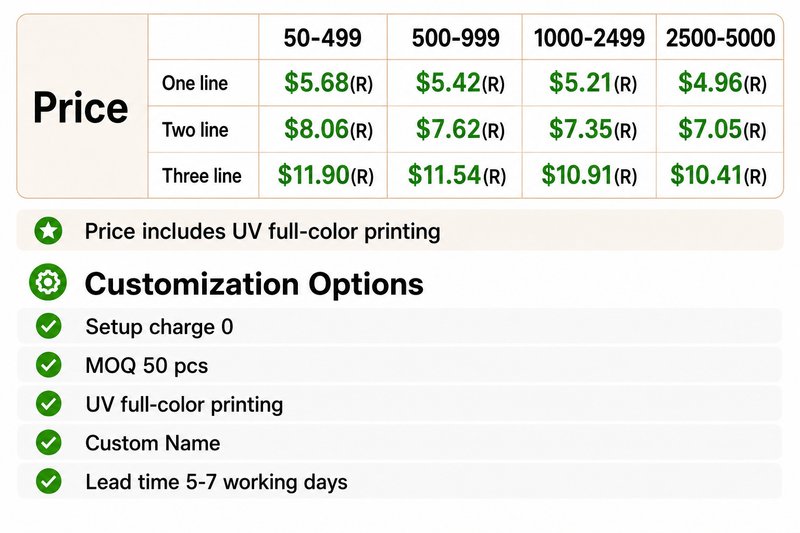Select the 50-499 quantity column header
This screenshot has height=533, width=800.
(322, 38)
